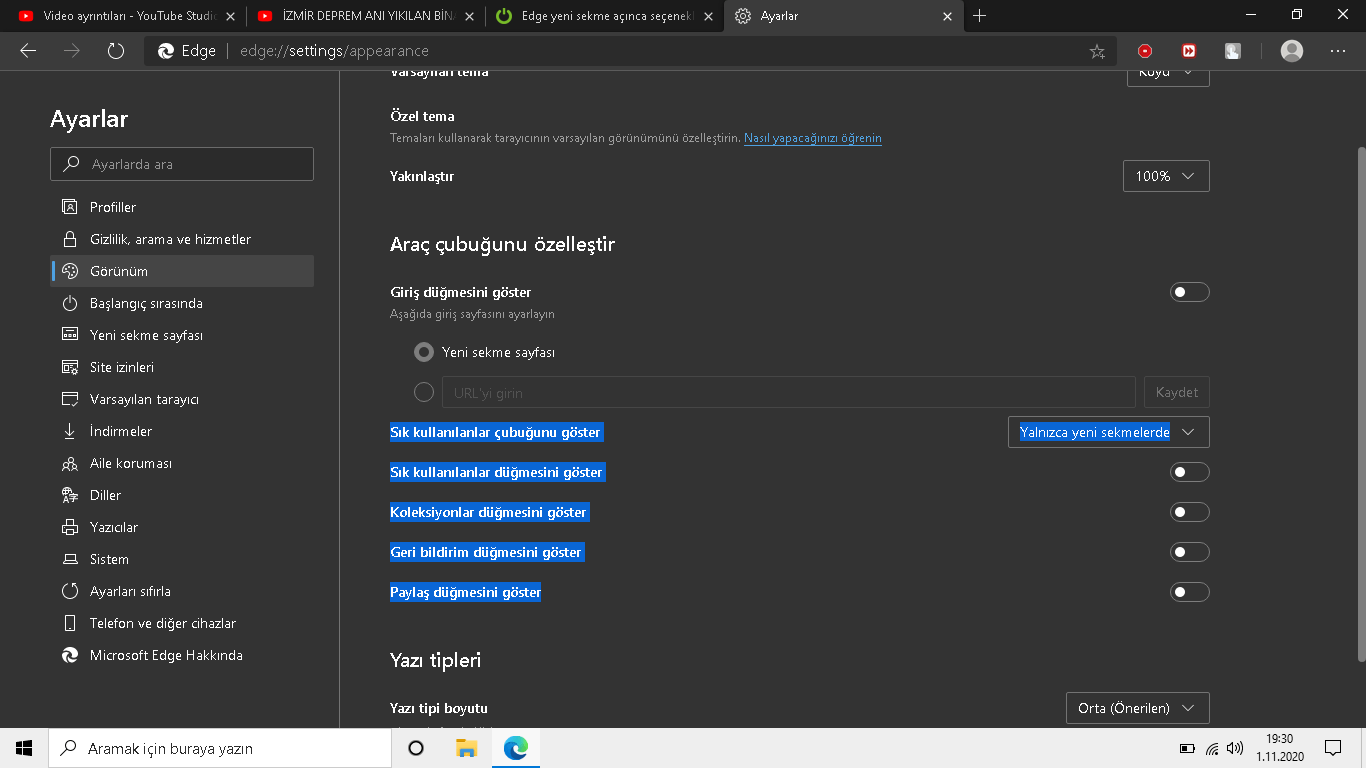
Task: Click the printer icon for Yazıcılar
Action: (x=70, y=527)
